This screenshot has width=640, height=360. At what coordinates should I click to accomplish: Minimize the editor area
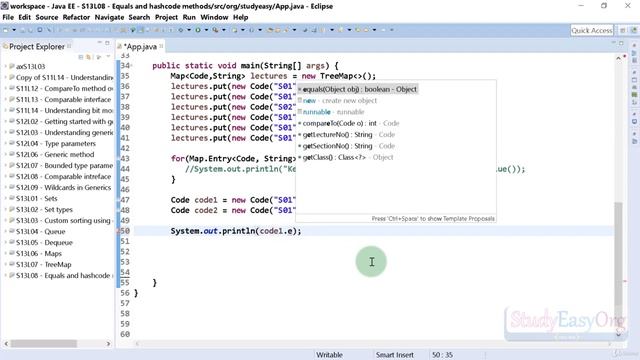tap(613, 43)
